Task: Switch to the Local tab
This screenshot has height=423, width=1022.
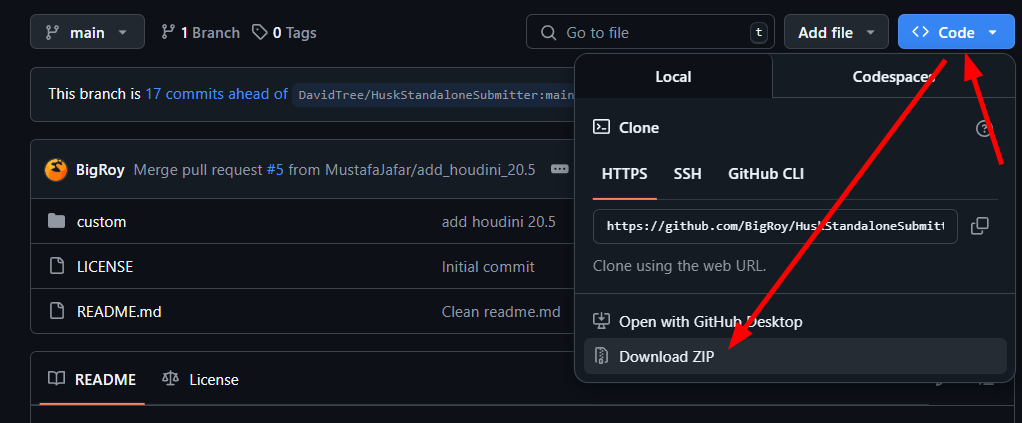Action: [x=673, y=76]
